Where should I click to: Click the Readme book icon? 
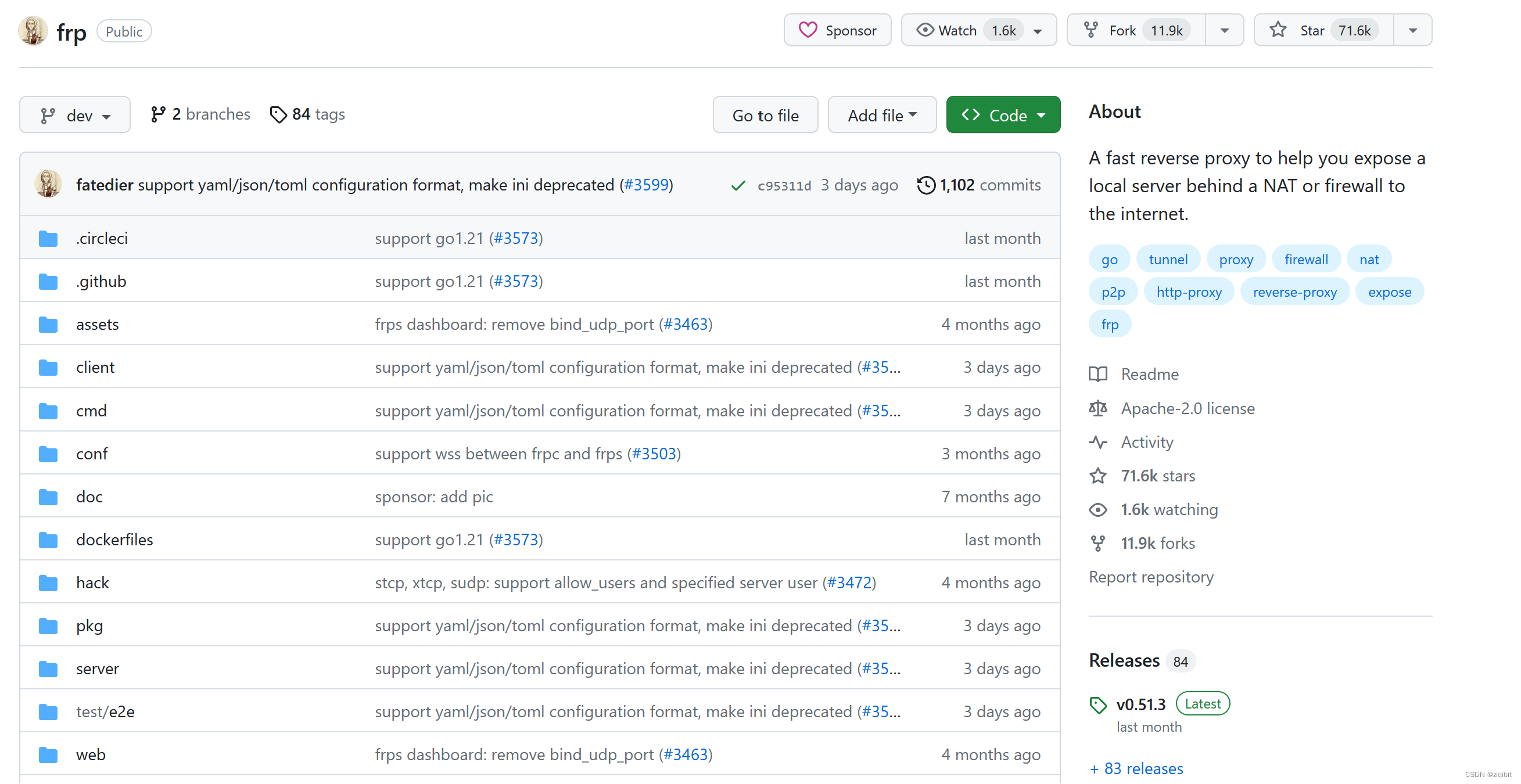[x=1097, y=375]
